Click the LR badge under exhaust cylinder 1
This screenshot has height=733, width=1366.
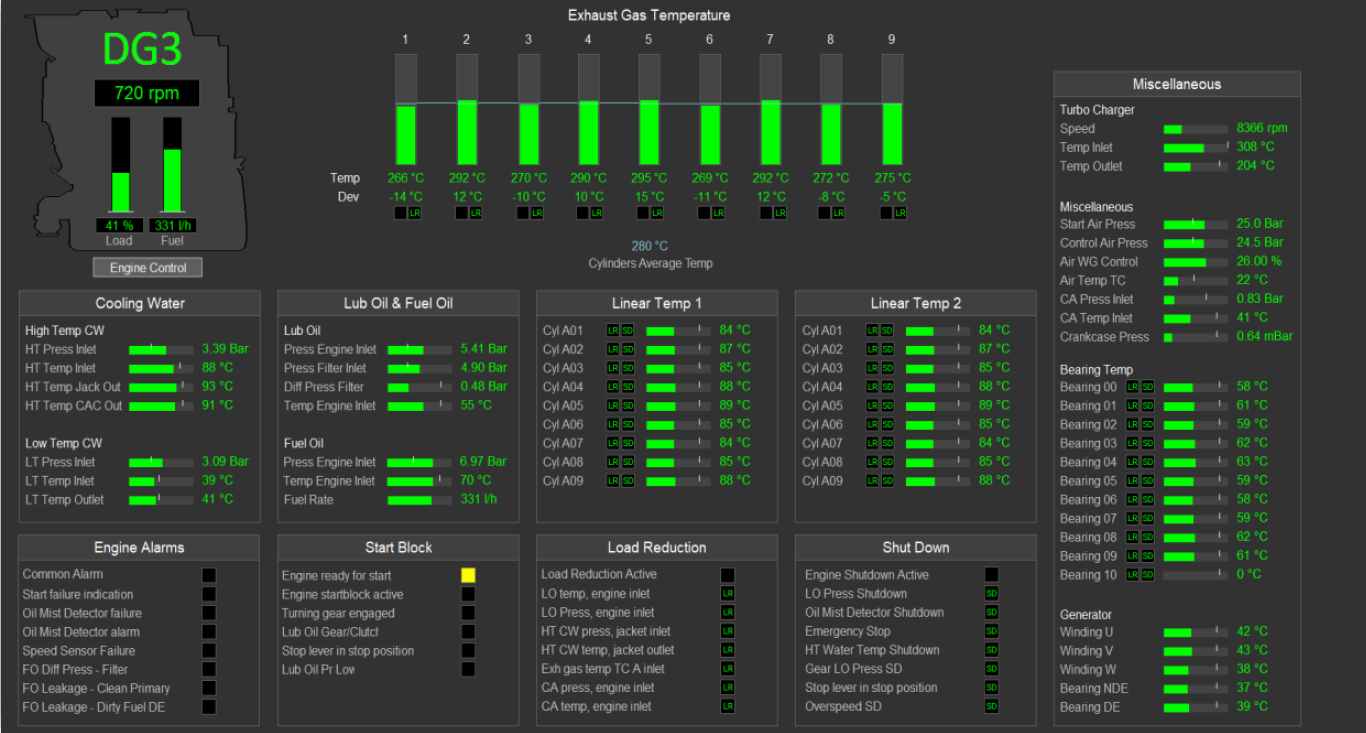(414, 213)
